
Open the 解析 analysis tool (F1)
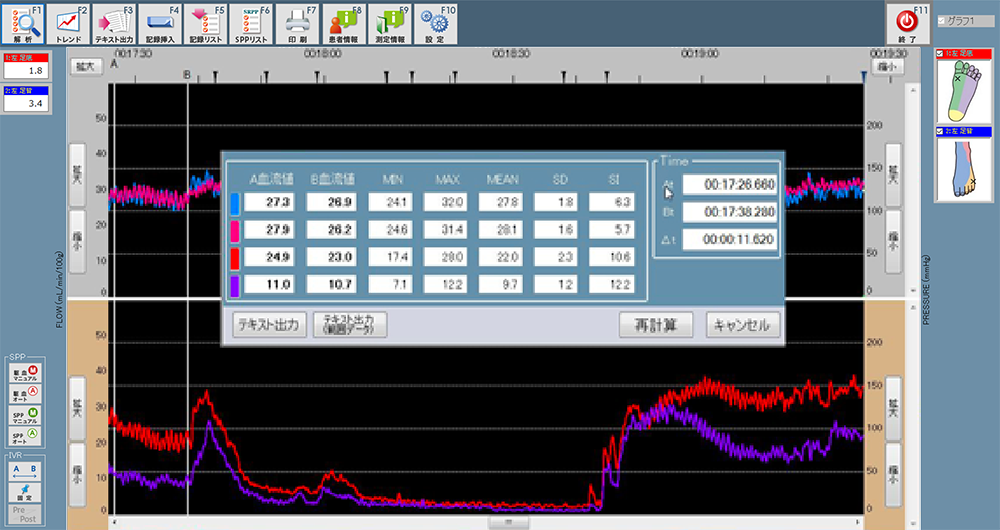pos(23,23)
